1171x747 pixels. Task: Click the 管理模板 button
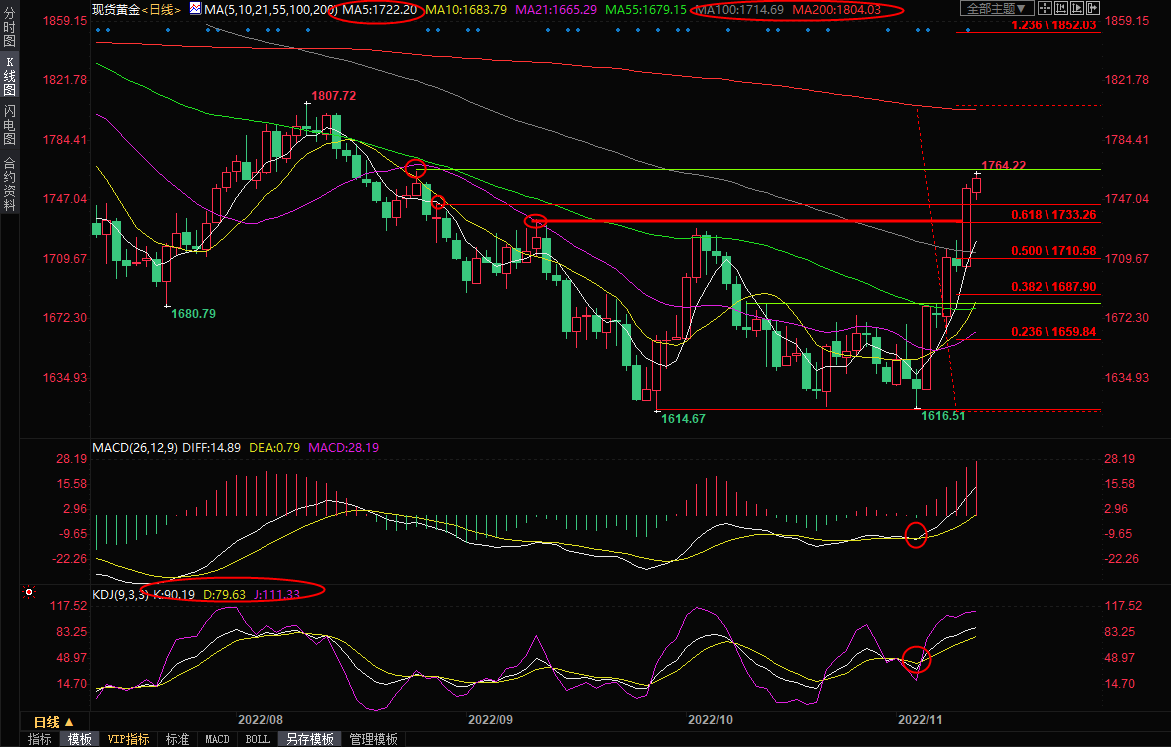coord(373,739)
